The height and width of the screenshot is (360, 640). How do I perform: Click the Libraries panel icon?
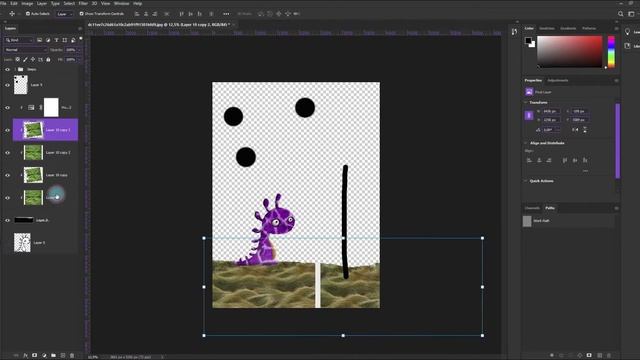tap(627, 46)
